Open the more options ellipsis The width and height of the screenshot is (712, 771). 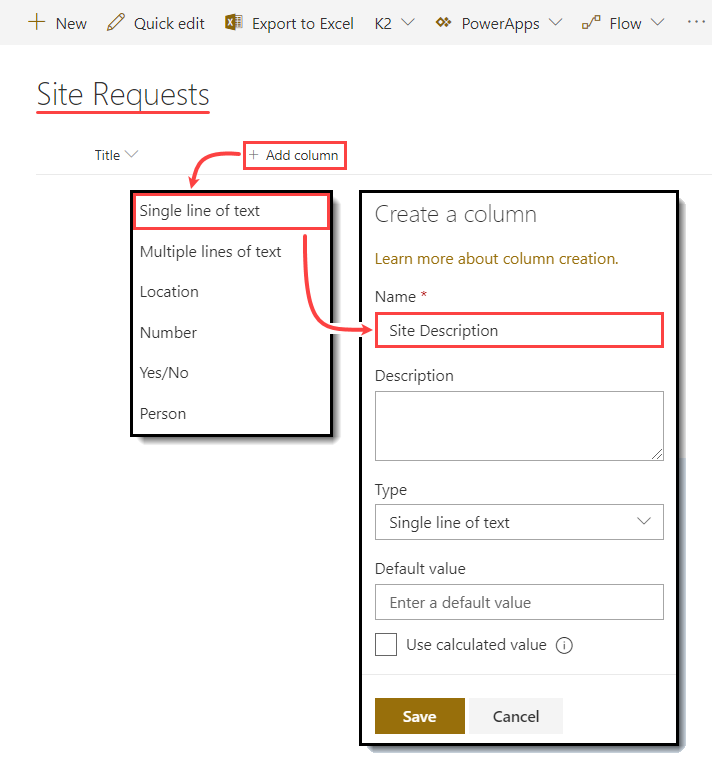pyautogui.click(x=696, y=22)
